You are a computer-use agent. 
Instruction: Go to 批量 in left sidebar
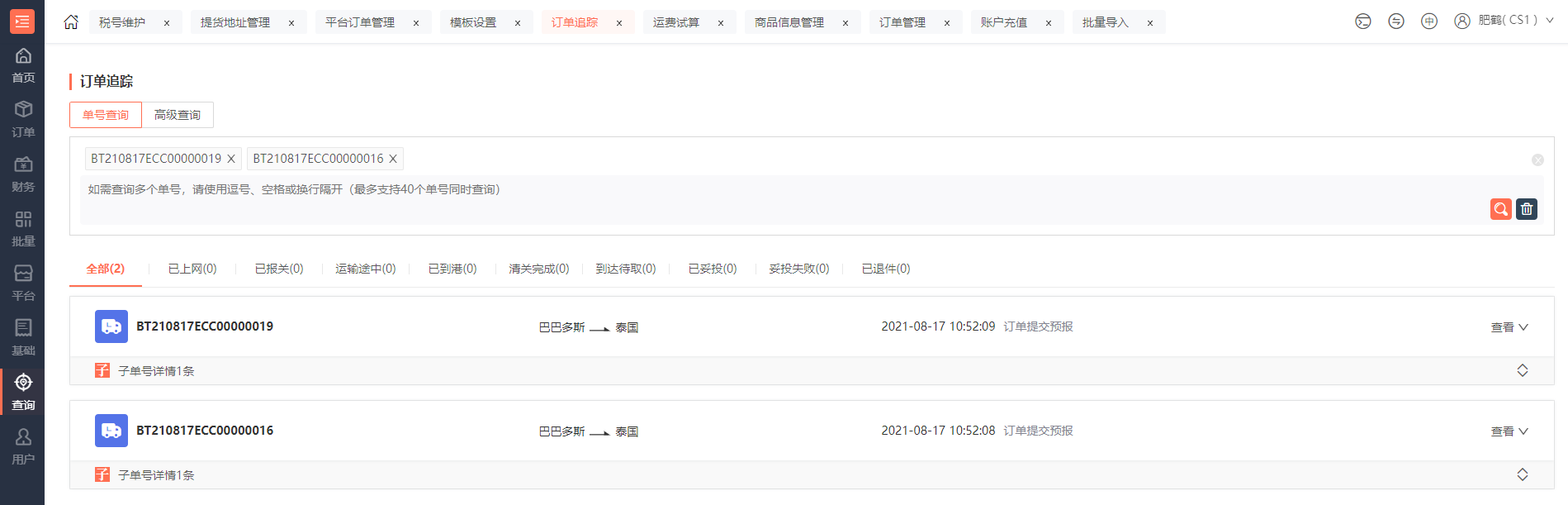click(23, 228)
